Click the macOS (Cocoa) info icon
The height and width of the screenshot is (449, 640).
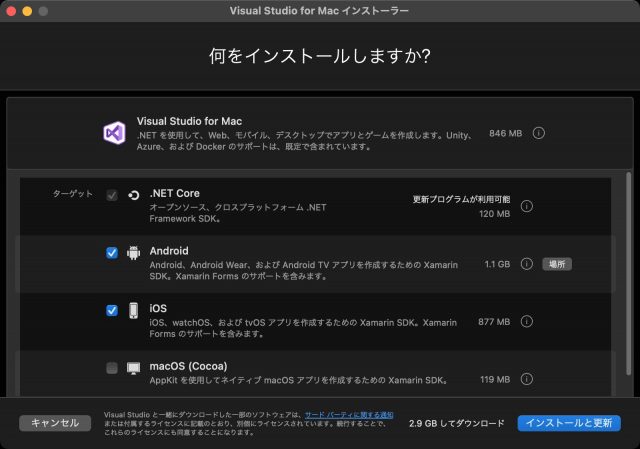[x=527, y=380]
